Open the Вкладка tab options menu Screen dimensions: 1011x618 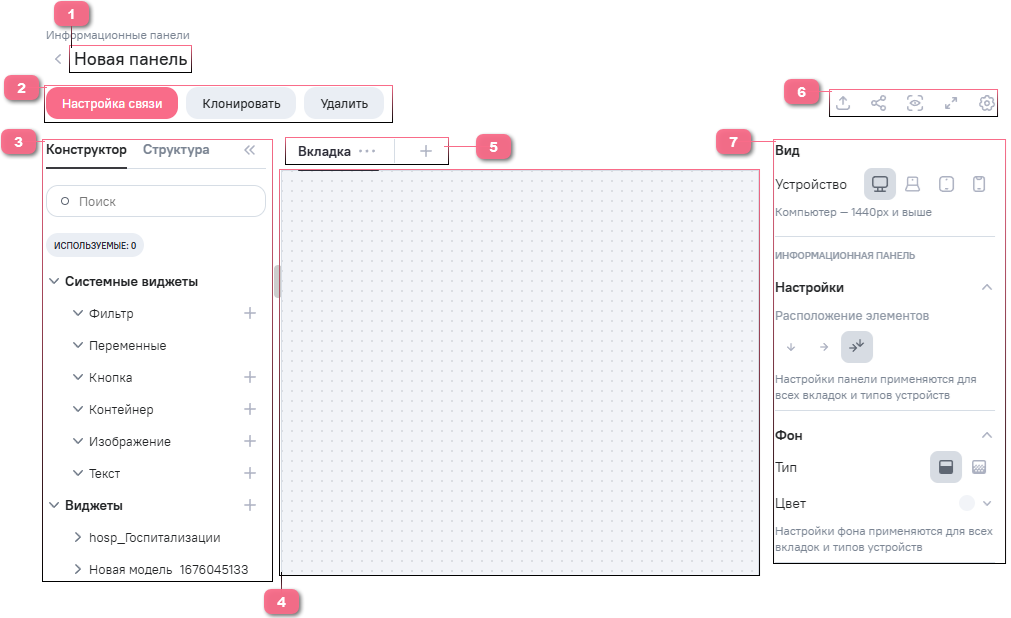[x=367, y=151]
